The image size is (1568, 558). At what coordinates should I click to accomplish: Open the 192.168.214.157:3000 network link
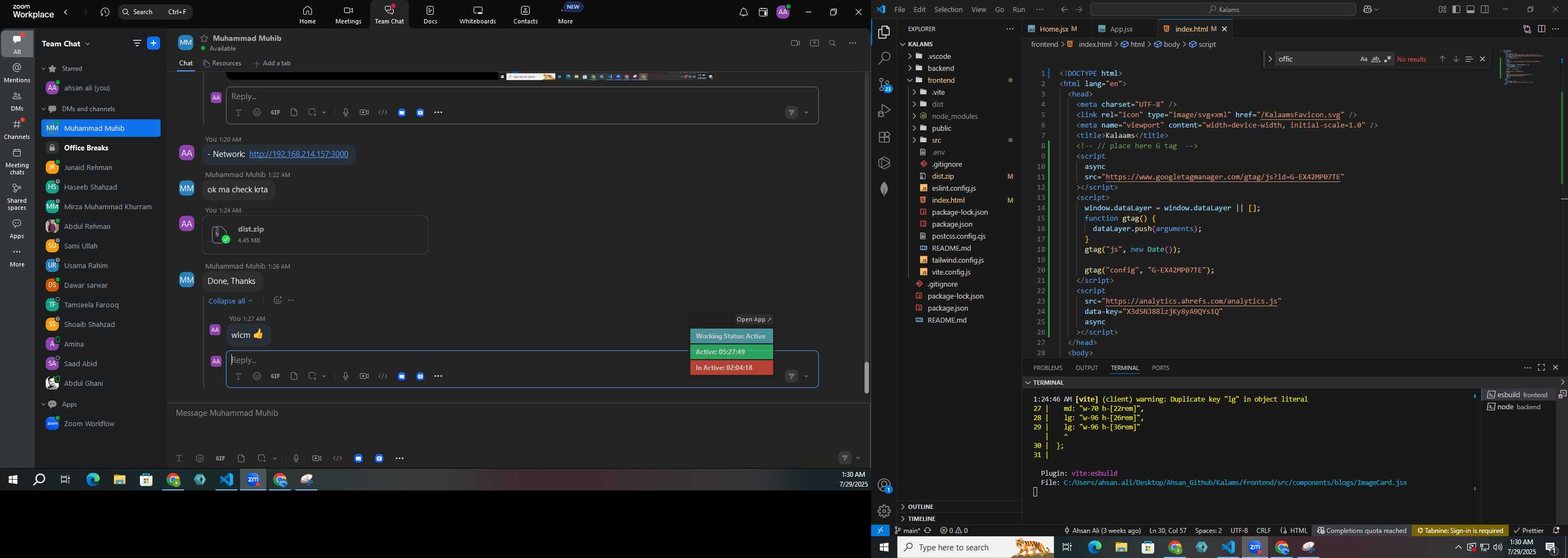click(299, 154)
